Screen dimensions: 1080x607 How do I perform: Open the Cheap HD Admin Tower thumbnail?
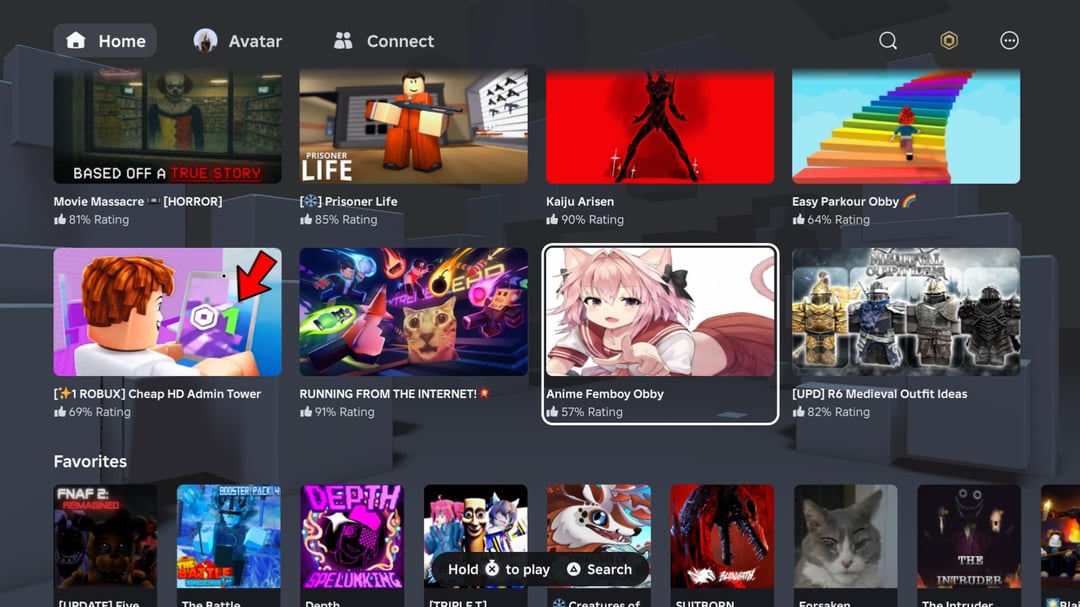coord(168,312)
